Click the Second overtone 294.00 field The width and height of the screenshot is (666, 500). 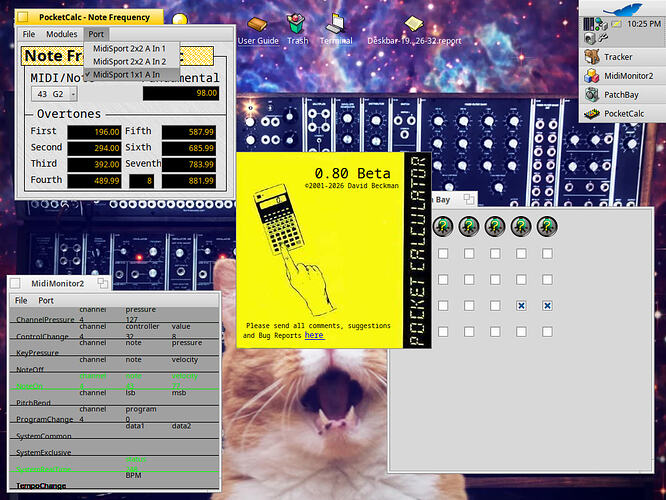tap(94, 148)
